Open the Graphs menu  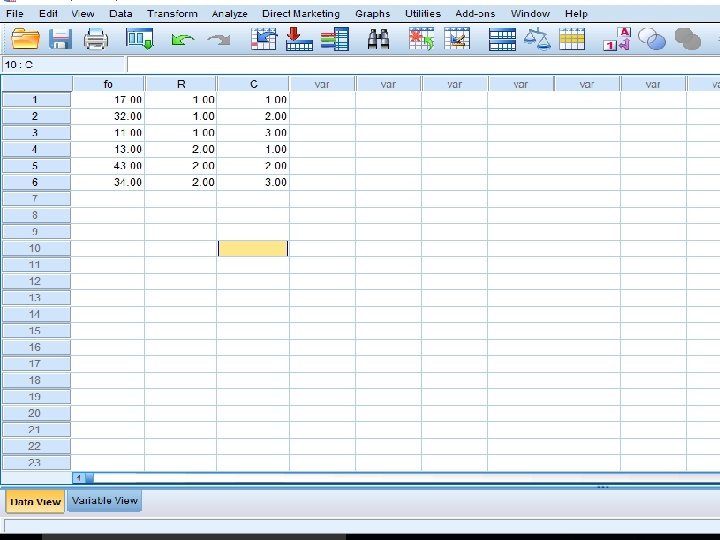tap(372, 14)
